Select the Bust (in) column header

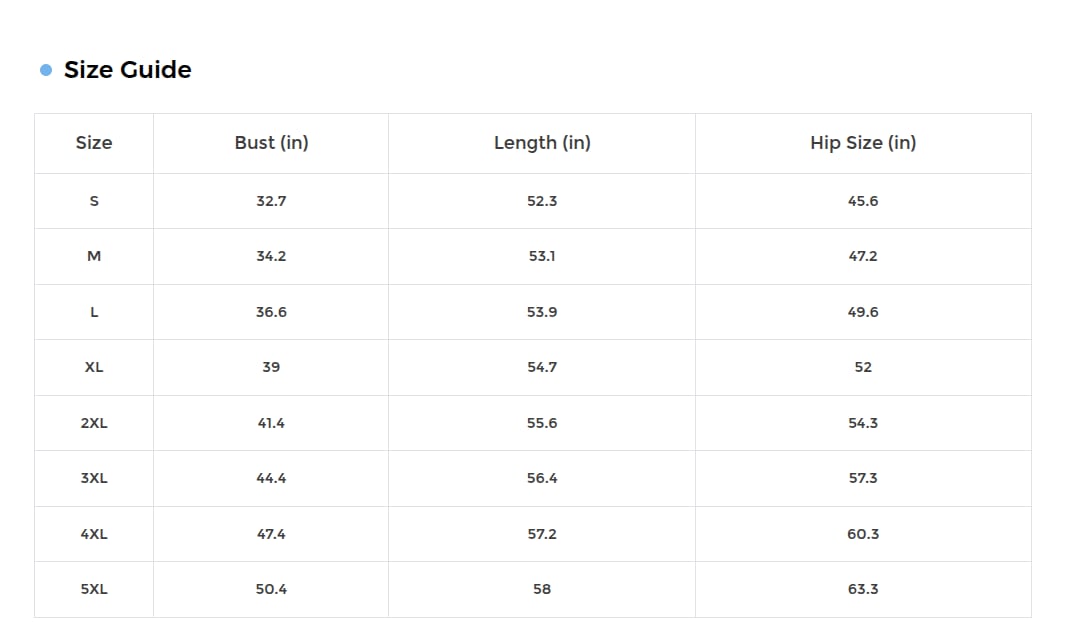(271, 143)
